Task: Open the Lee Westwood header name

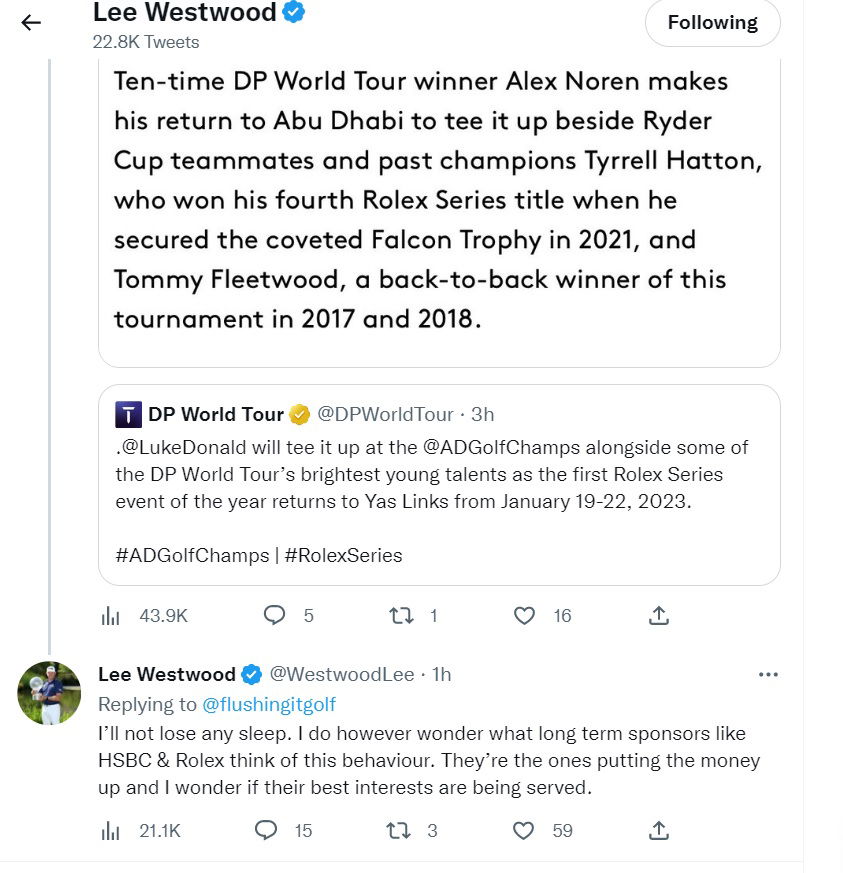Action: coord(184,13)
